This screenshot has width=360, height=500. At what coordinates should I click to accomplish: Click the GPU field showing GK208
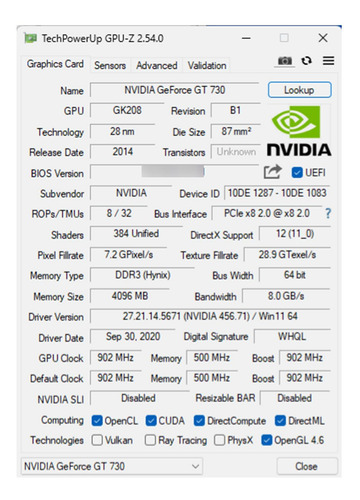pos(127,110)
